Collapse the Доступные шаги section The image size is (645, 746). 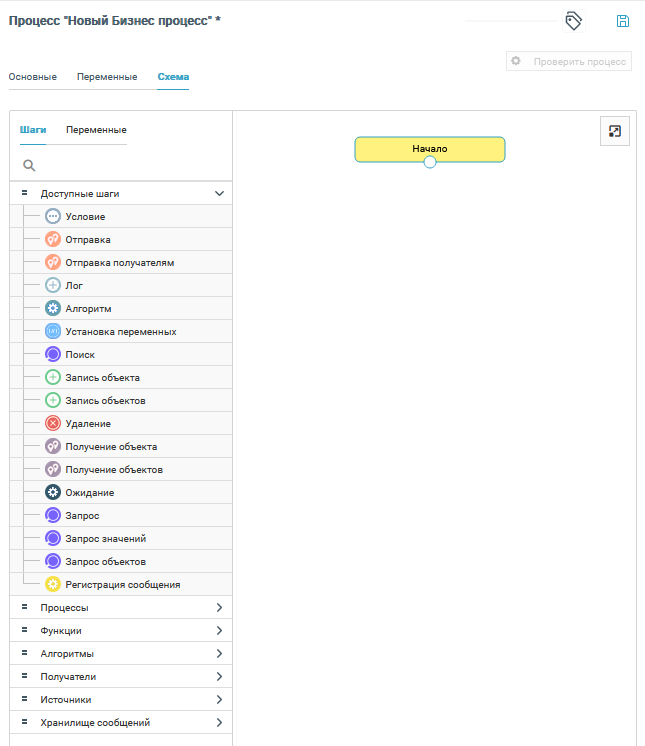pyautogui.click(x=219, y=193)
